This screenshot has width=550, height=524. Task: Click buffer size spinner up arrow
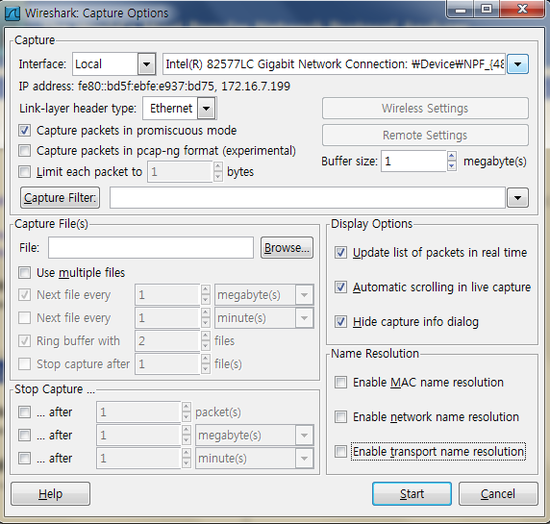[x=452, y=156]
